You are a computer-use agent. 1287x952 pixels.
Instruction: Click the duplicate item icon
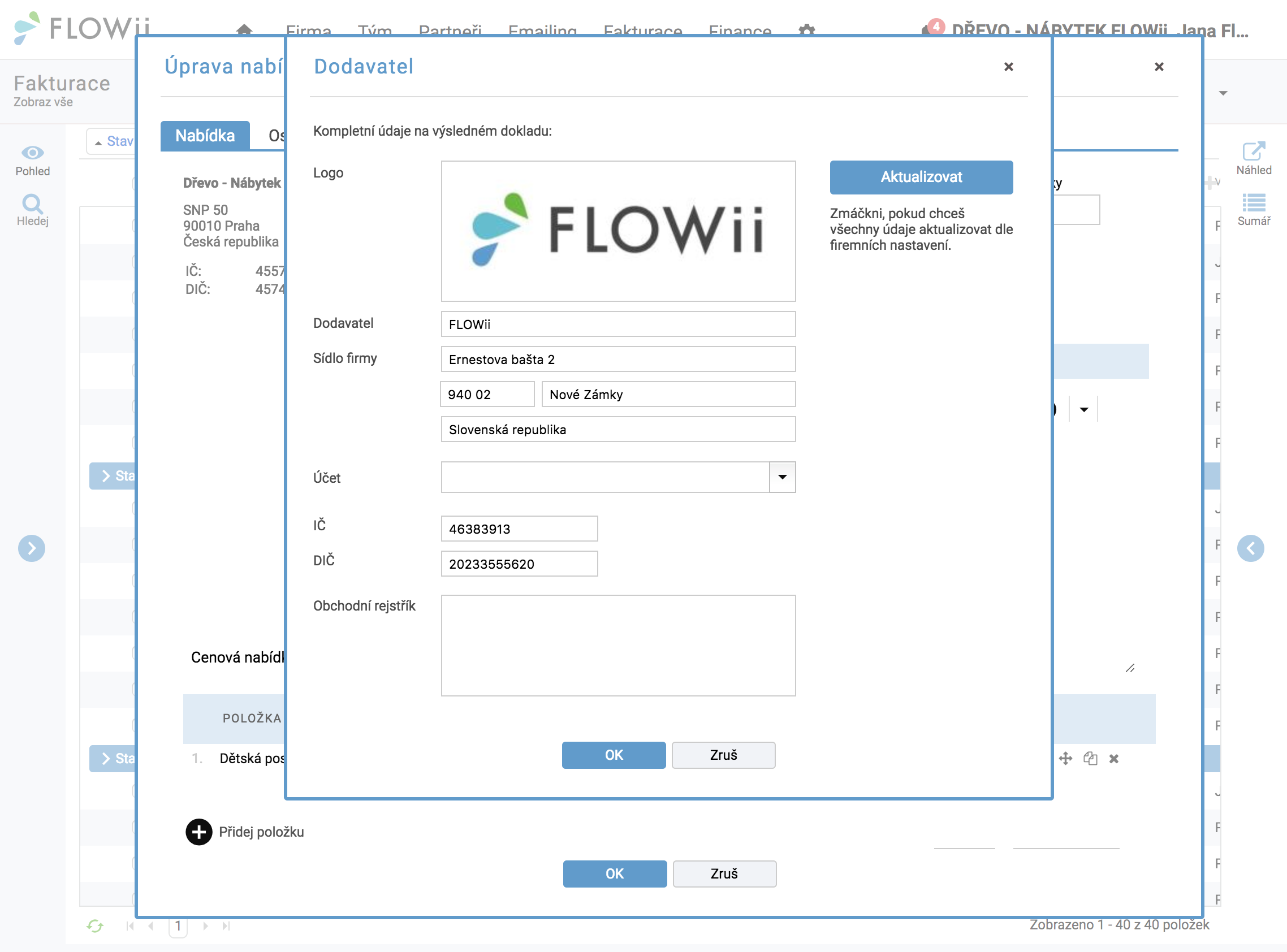click(x=1090, y=758)
